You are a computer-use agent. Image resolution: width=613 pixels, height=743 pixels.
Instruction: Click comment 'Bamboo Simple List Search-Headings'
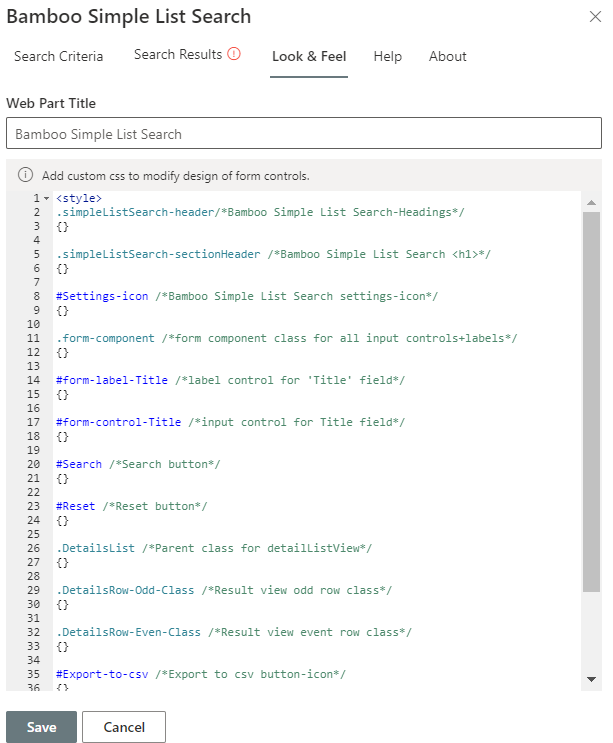340,212
